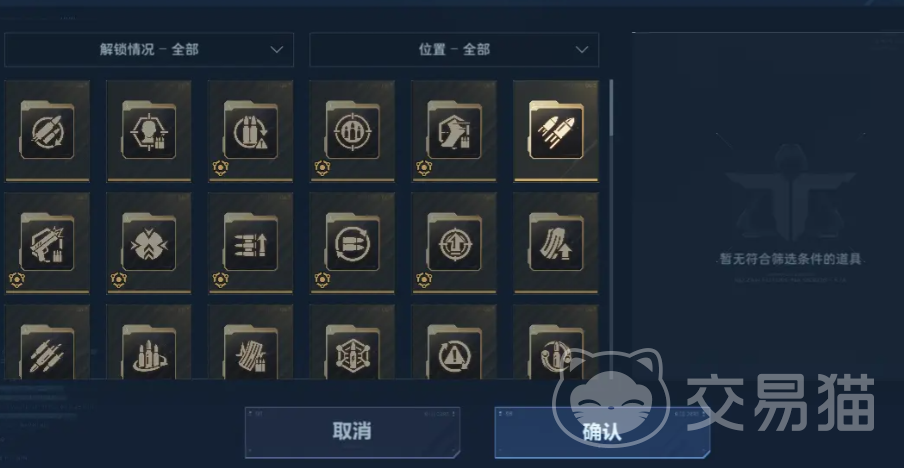The width and height of the screenshot is (904, 468).
Task: Pick the four inward chevrons card
Action: (149, 243)
